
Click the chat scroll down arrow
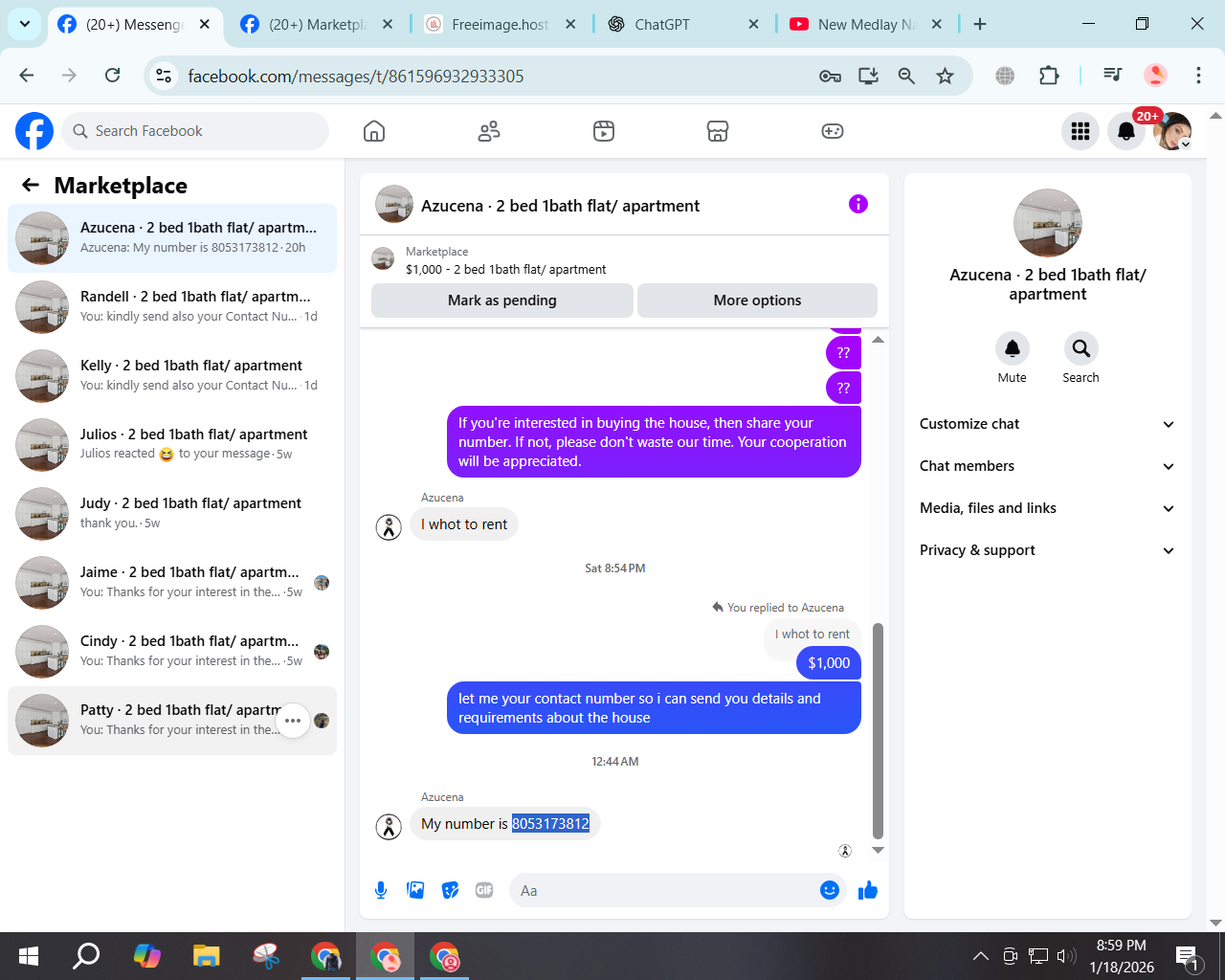click(878, 850)
